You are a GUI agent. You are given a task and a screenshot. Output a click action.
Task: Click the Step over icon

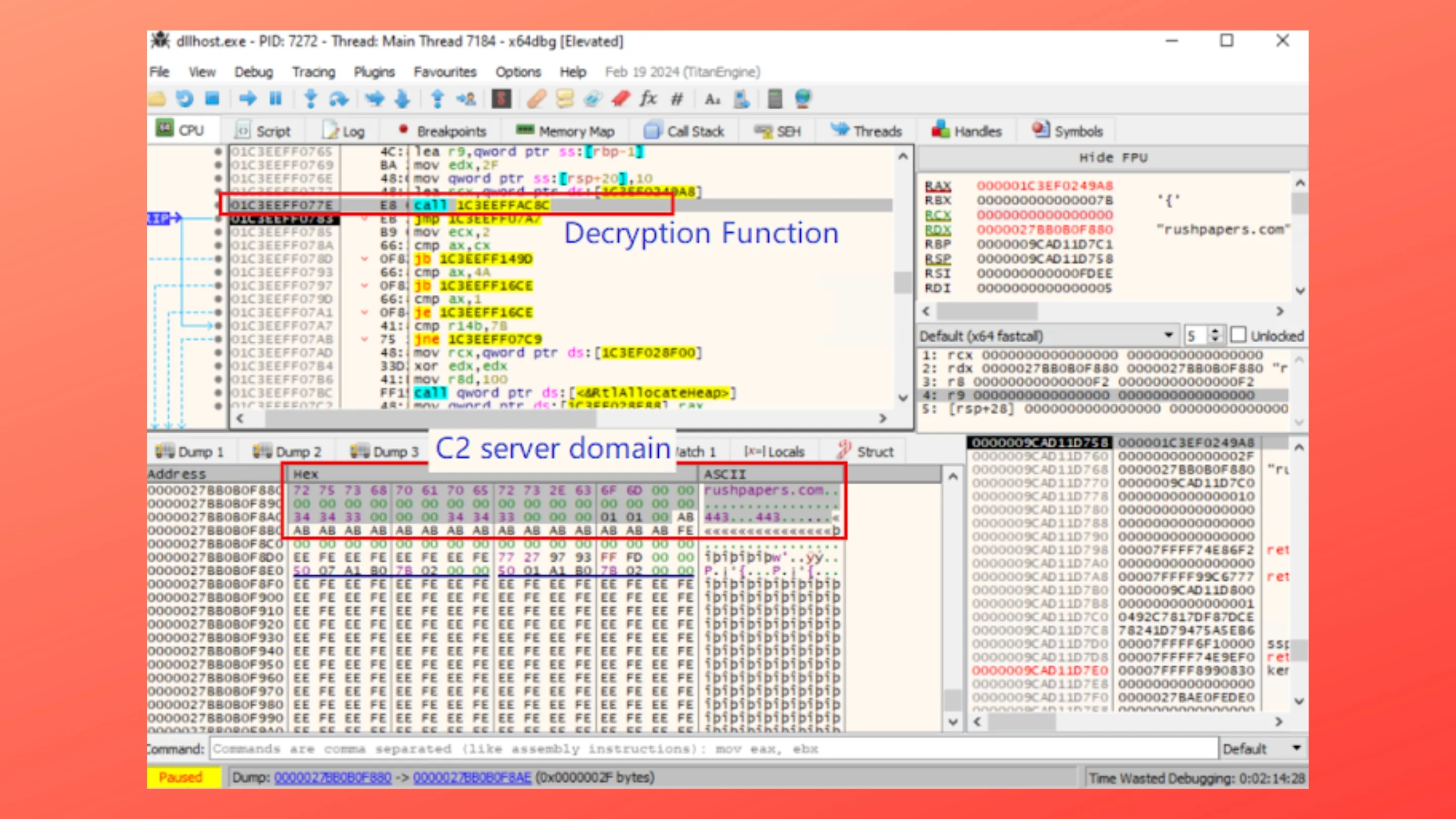[x=339, y=99]
